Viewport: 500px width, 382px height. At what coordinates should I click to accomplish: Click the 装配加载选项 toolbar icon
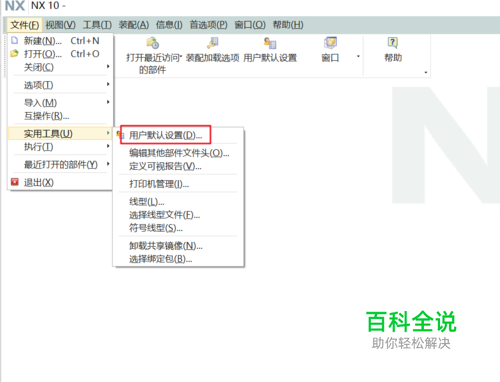[212, 43]
